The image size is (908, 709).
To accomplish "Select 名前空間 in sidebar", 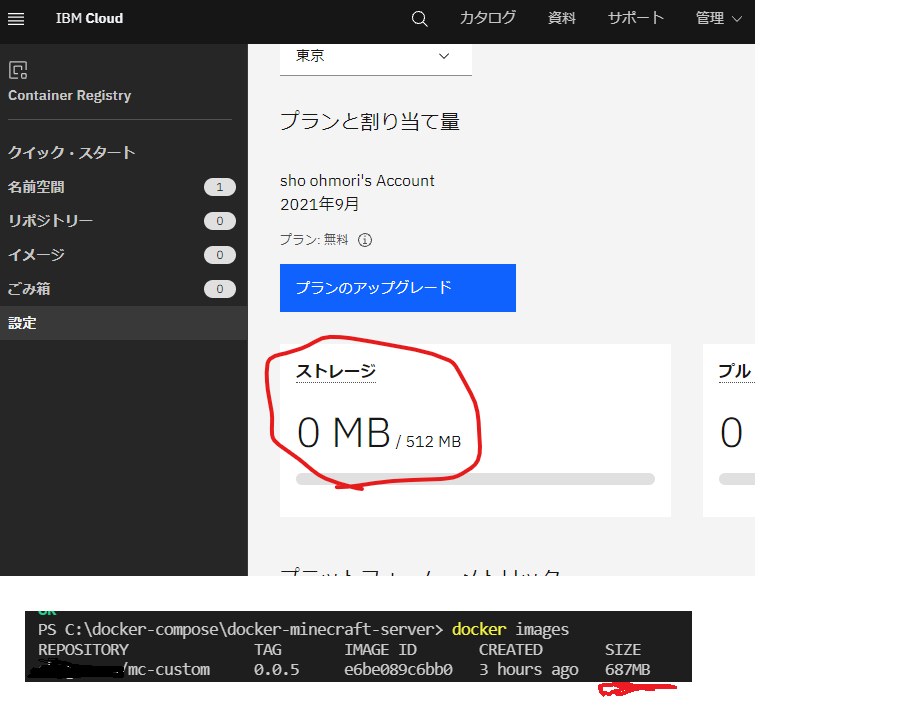I will tap(123, 187).
